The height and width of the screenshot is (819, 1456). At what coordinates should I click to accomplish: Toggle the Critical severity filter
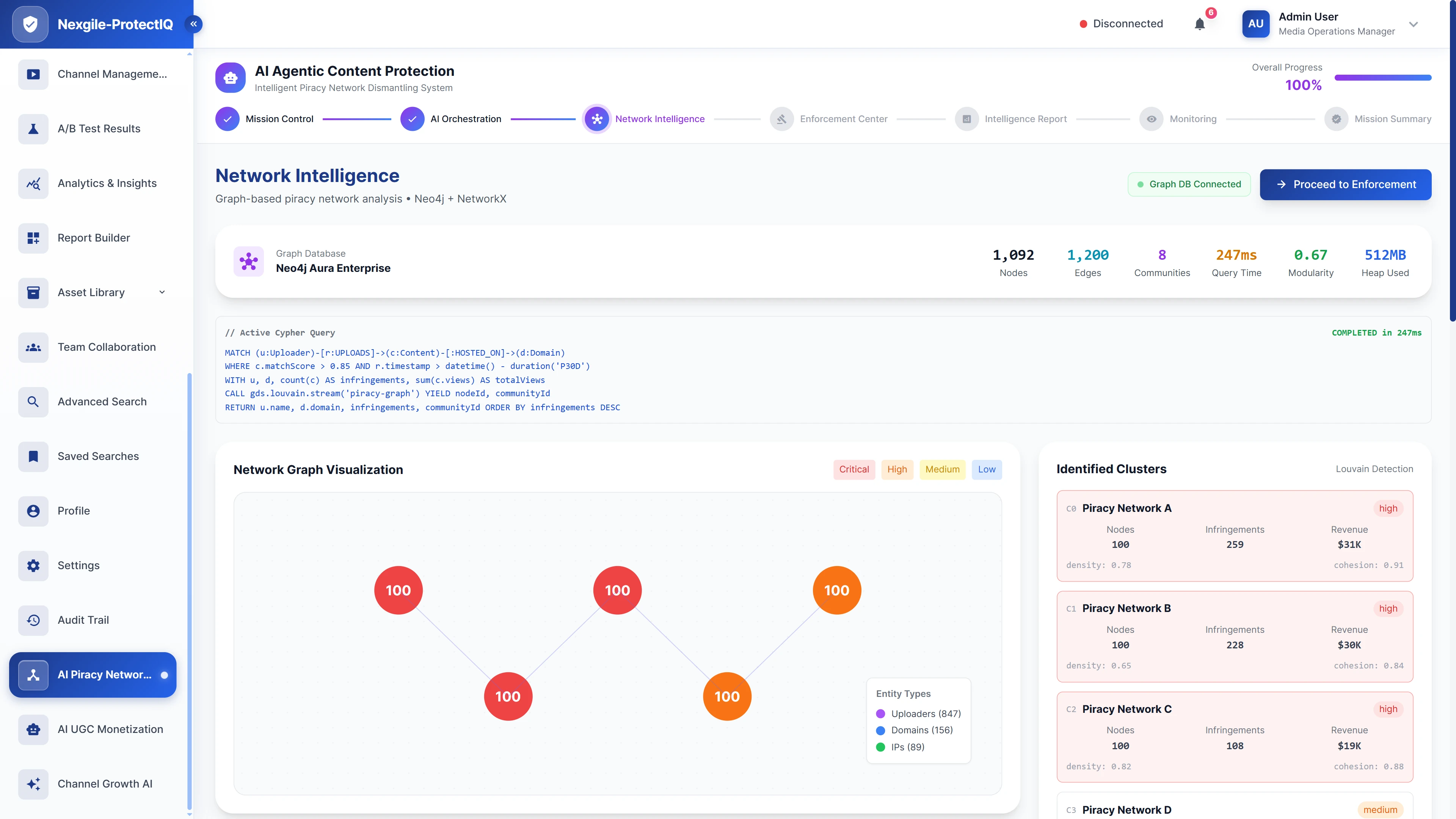[854, 469]
